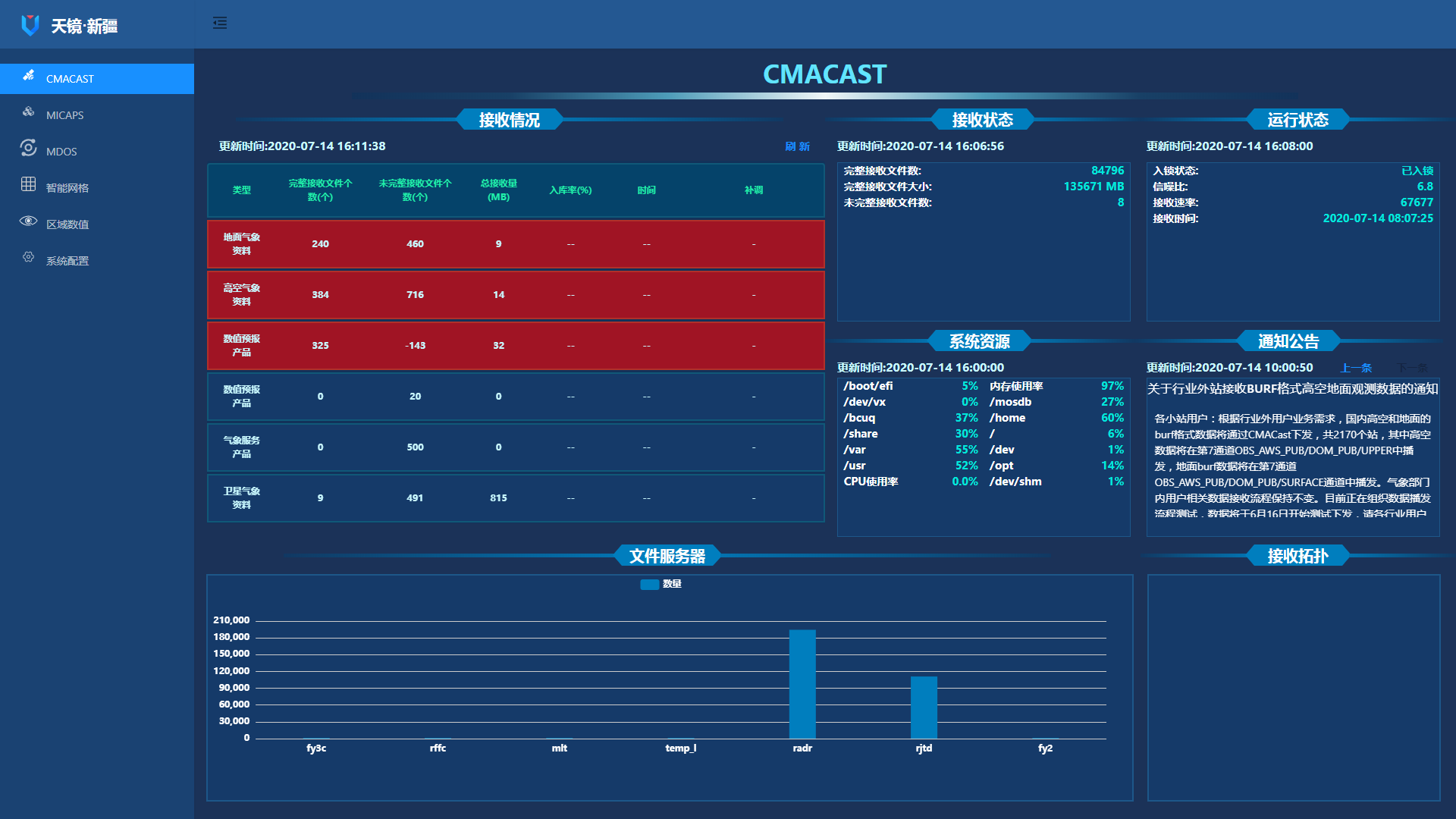Go to previous notice via 上一条
The image size is (1456, 819).
1356,368
